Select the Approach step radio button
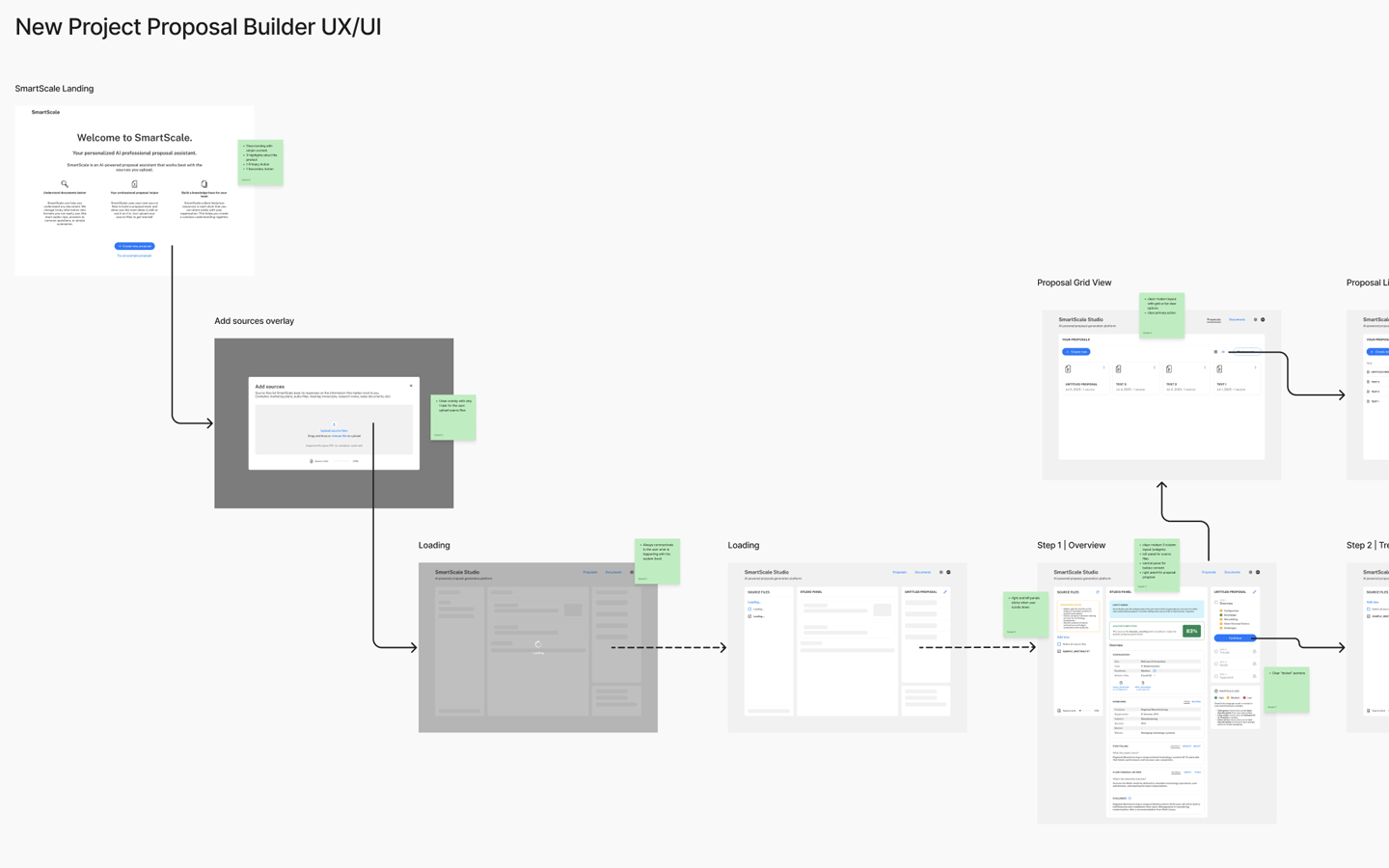The height and width of the screenshot is (868, 1389). (1216, 676)
